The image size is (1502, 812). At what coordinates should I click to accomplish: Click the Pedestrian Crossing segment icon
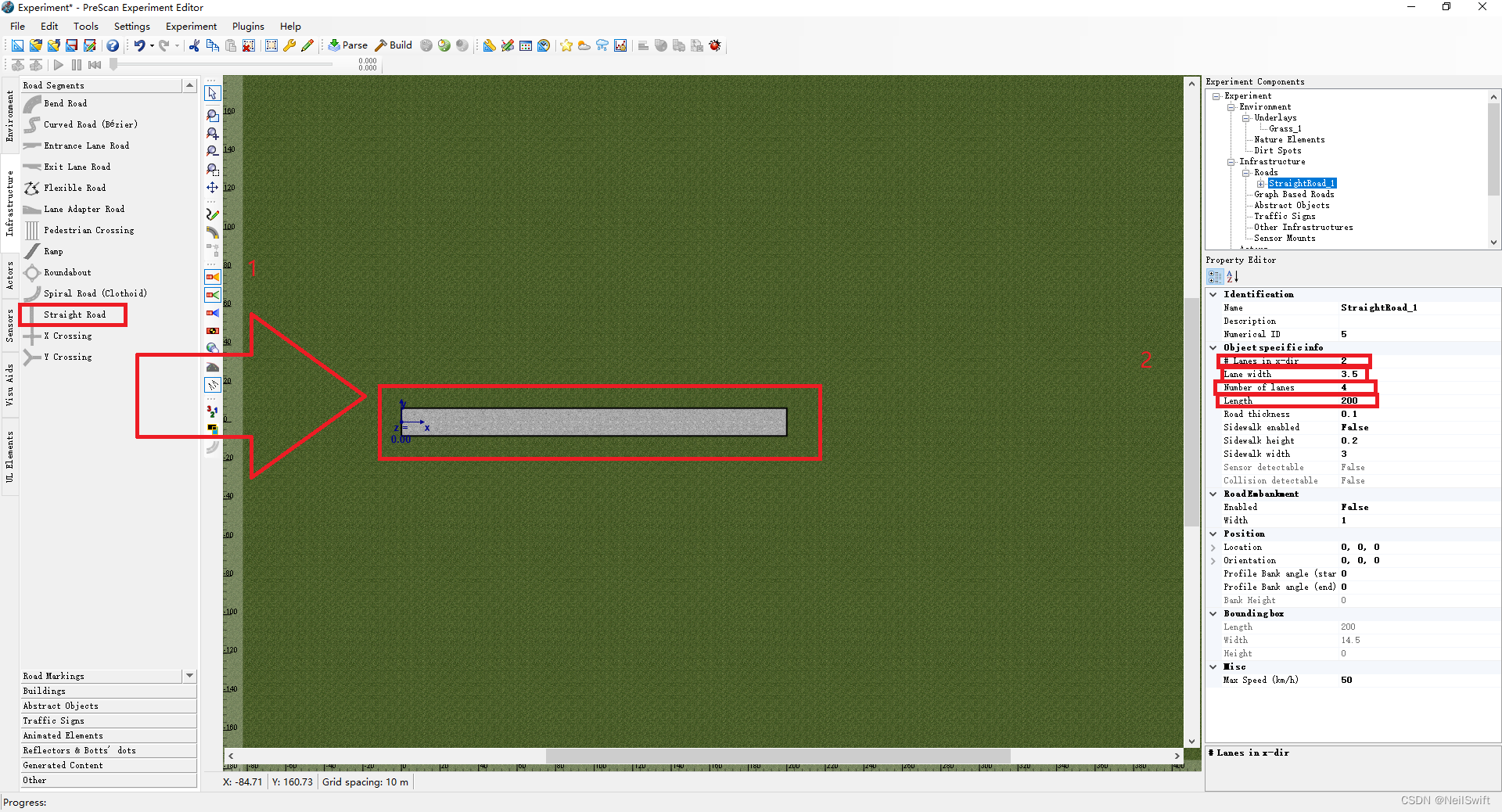[x=32, y=230]
